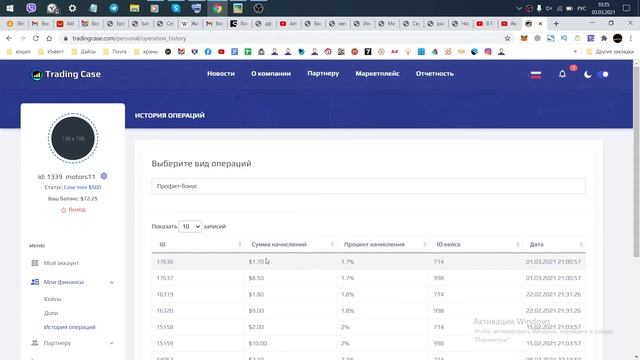Open Skype from the taskbar
This screenshot has width=640, height=360.
(176, 8)
